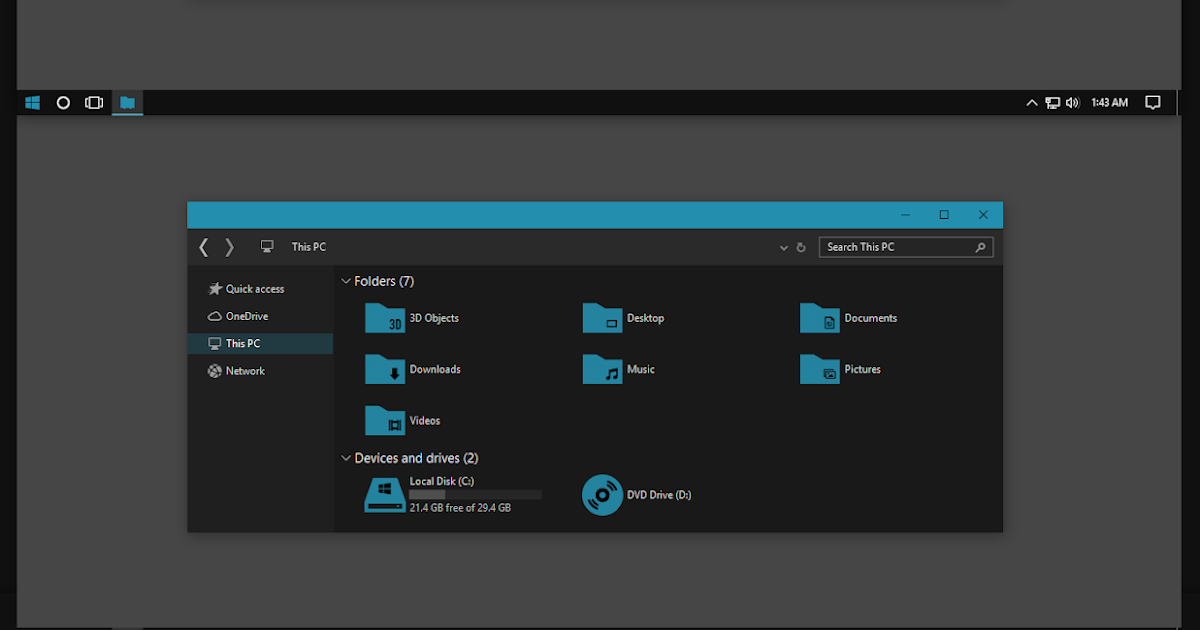Image resolution: width=1200 pixels, height=630 pixels.
Task: Click the DVD Drive (D:) label
Action: click(659, 495)
